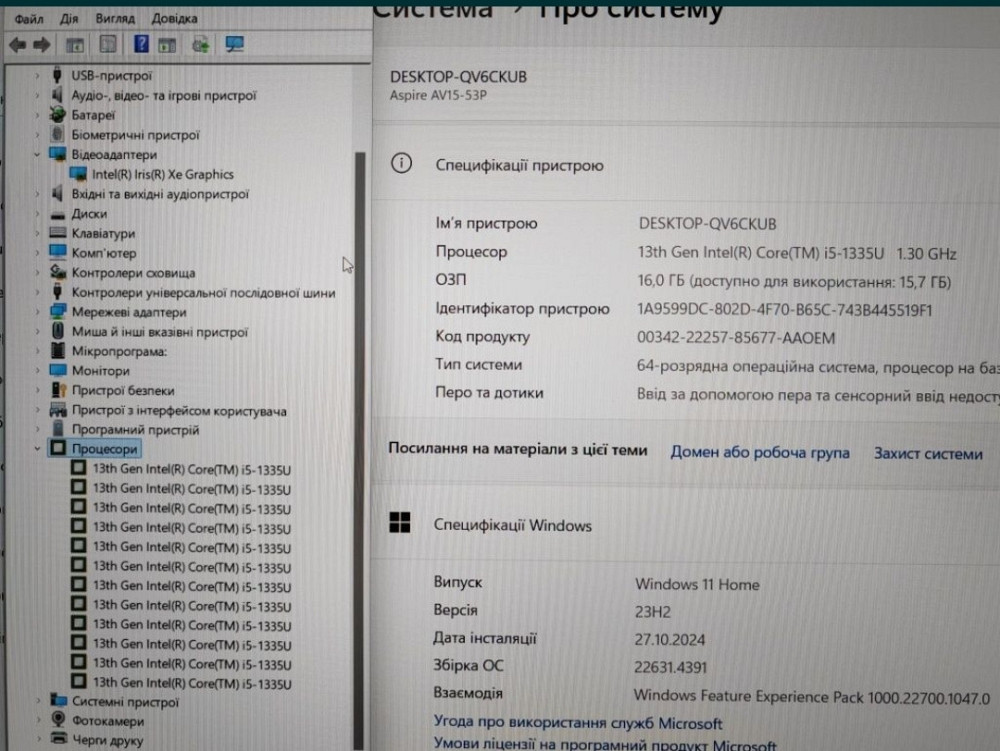Expand the Мережеві адаптери node

(x=38, y=312)
